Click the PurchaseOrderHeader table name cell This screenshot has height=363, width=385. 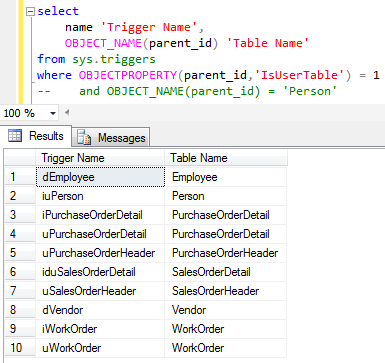tap(226, 253)
